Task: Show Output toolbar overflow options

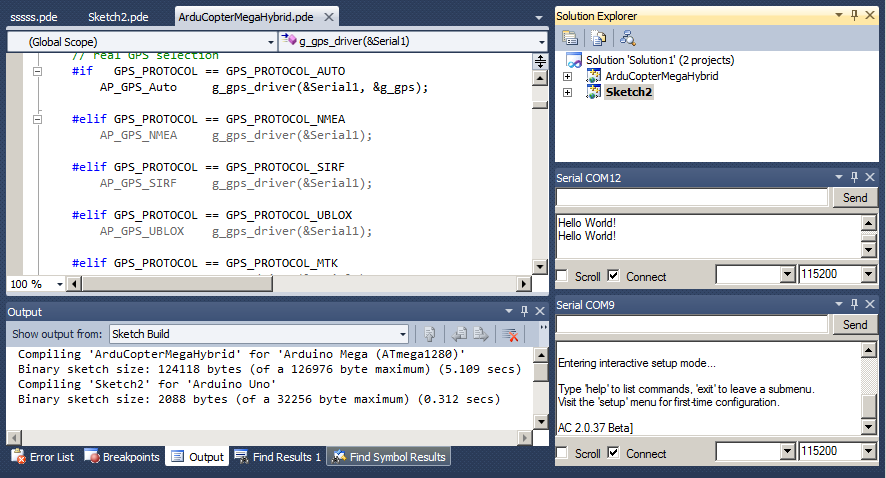Action: coord(544,328)
